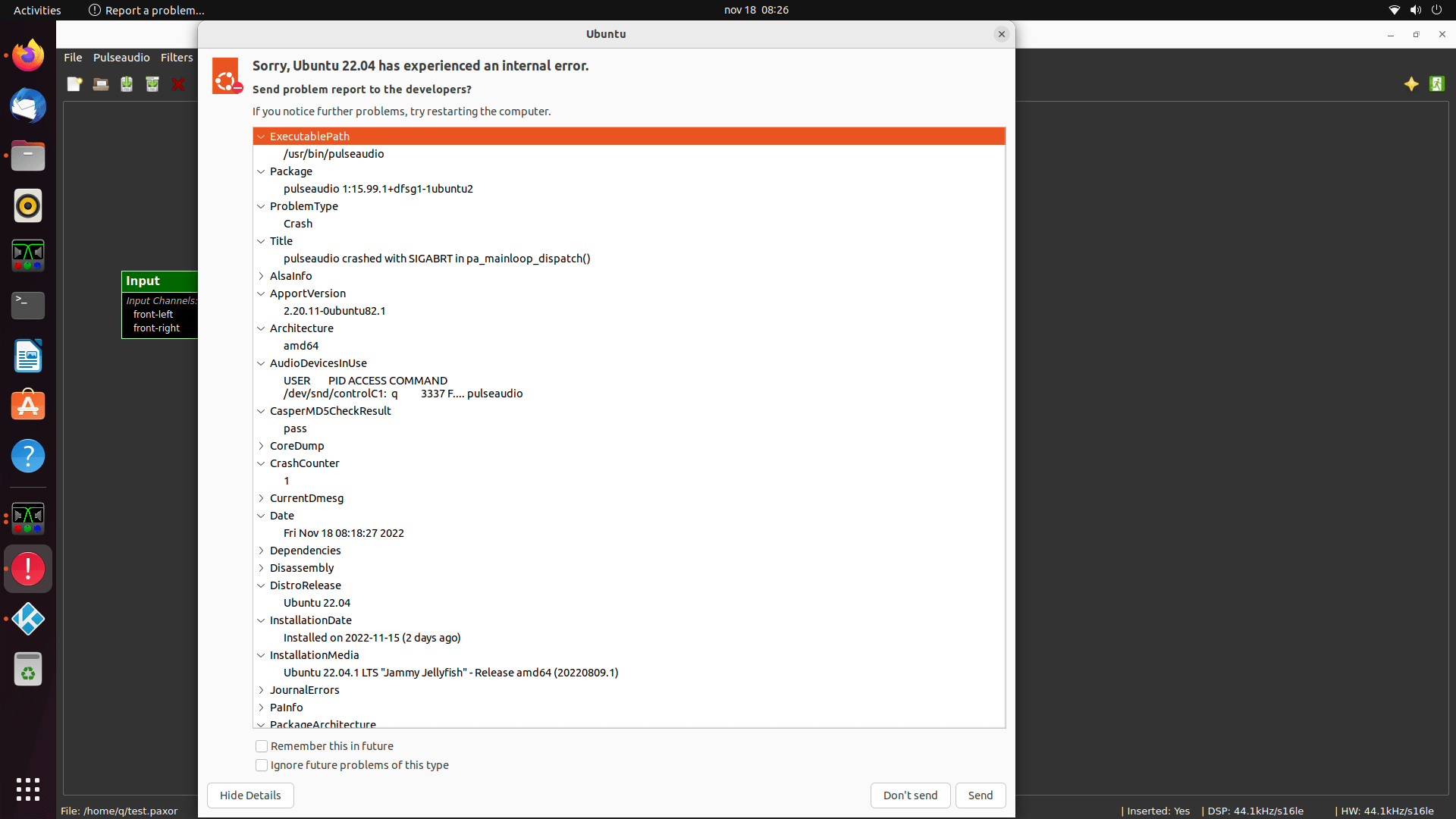Select the Jammy Jellyfish installation media line
Viewport: 1456px width, 819px height.
click(450, 673)
